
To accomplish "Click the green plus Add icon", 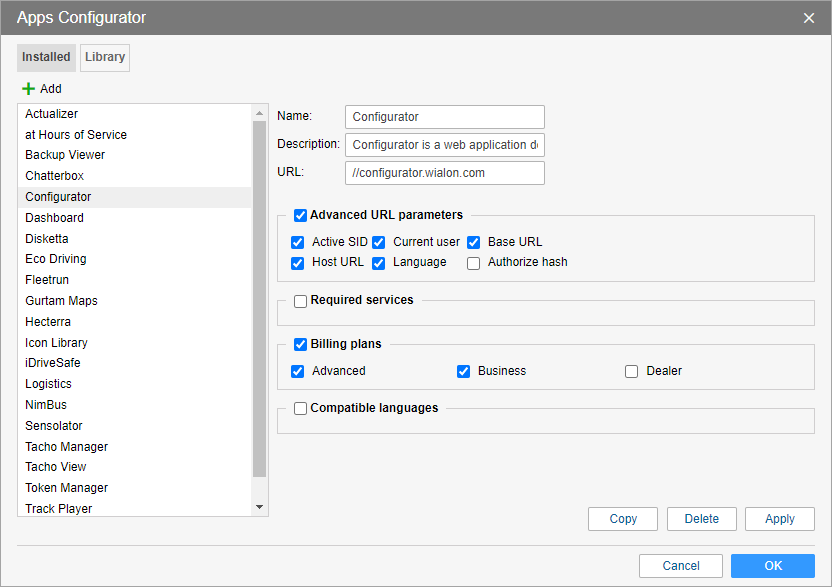I will click(x=28, y=89).
